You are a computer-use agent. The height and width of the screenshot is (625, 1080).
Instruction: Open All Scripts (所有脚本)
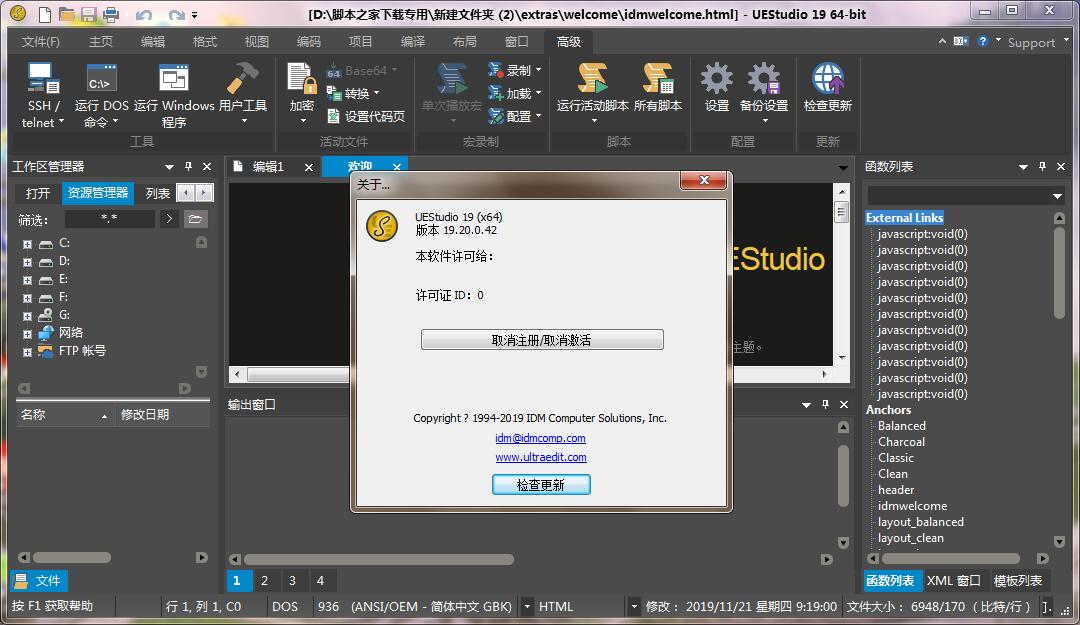[x=658, y=88]
